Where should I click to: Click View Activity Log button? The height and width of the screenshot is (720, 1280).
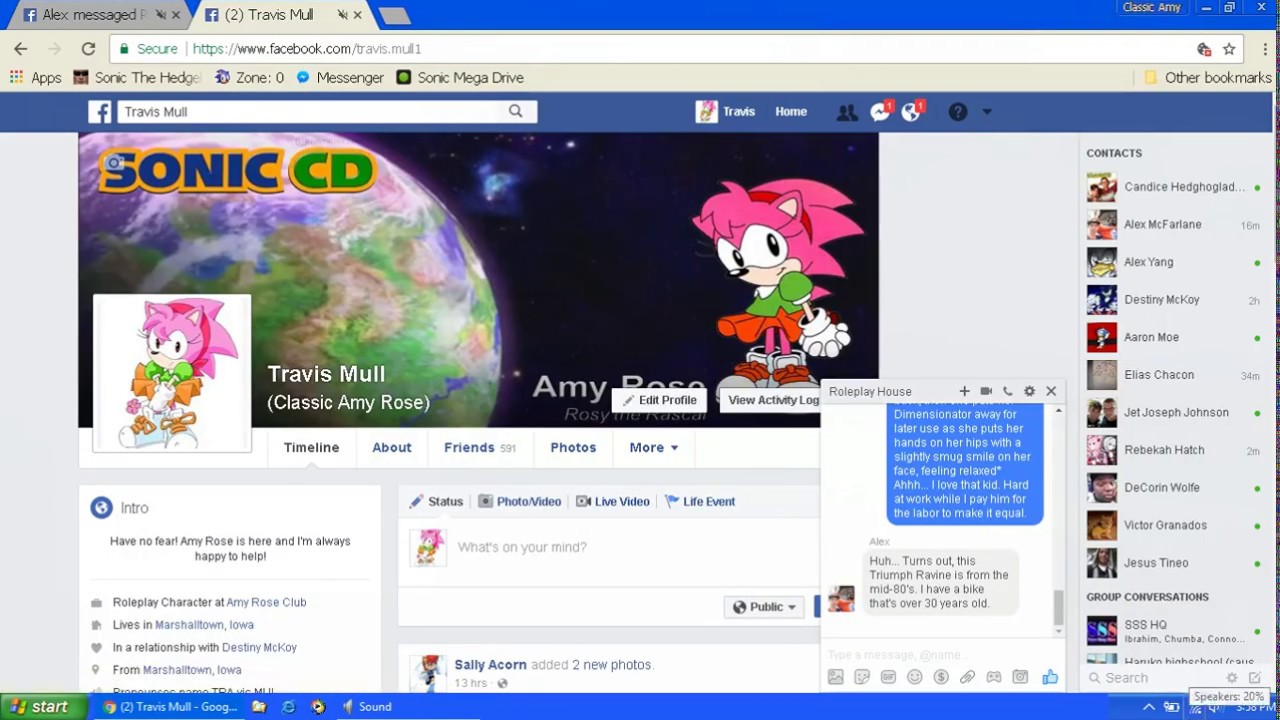click(772, 400)
